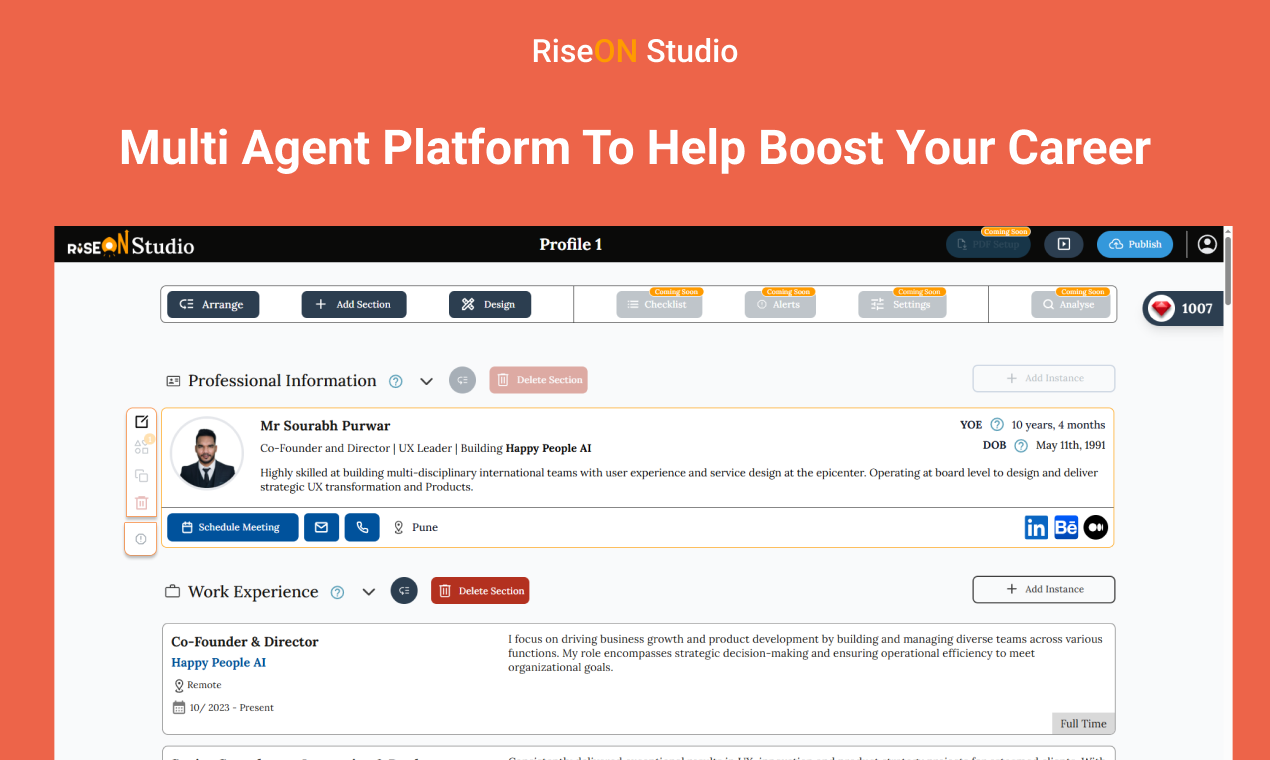Screen dimensions: 1270x760
Task: Click the RiseON Studio logo in app header
Action: tap(131, 245)
